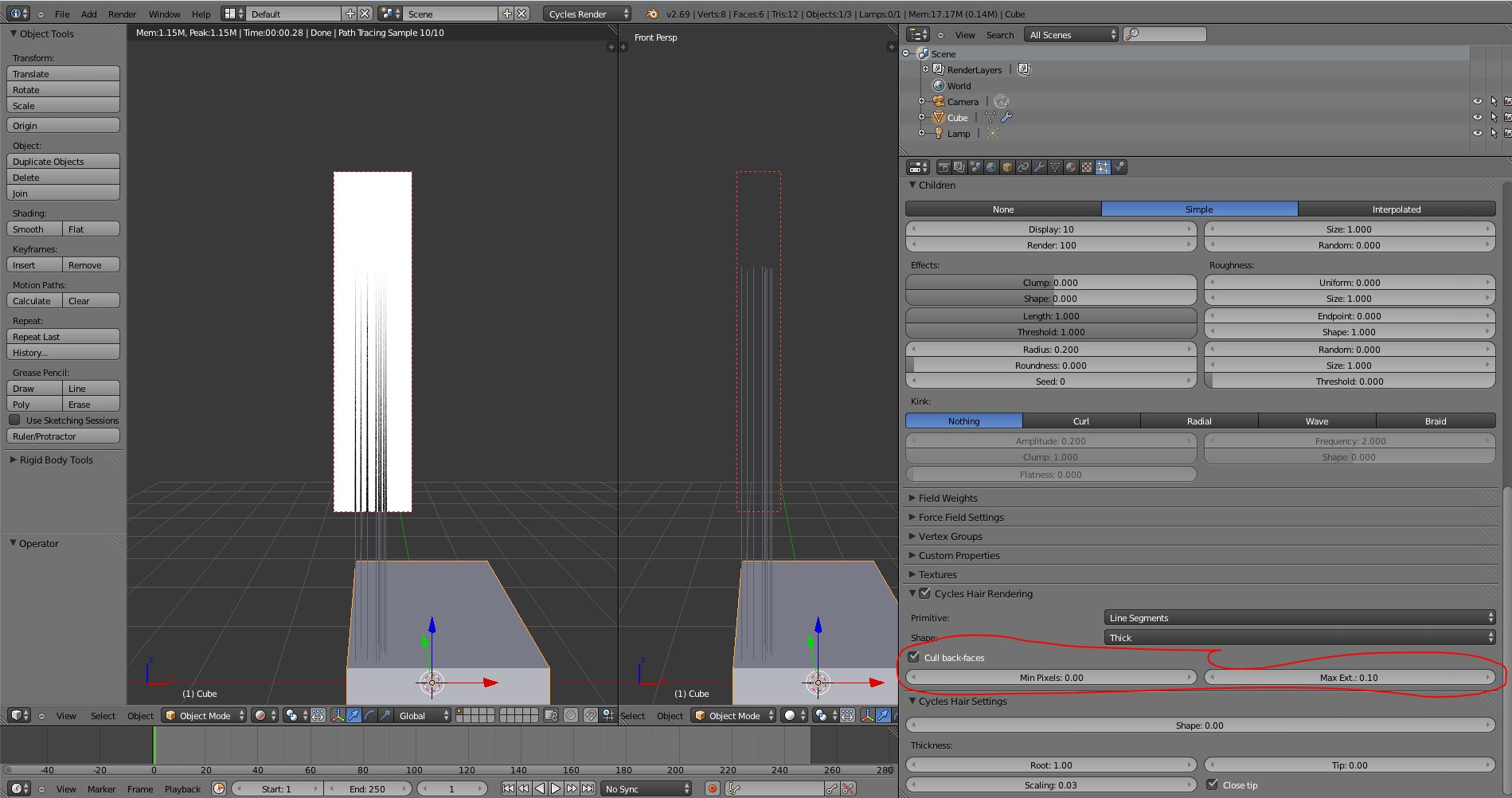Open the render engine dropdown showing Cycles Render

click(588, 14)
